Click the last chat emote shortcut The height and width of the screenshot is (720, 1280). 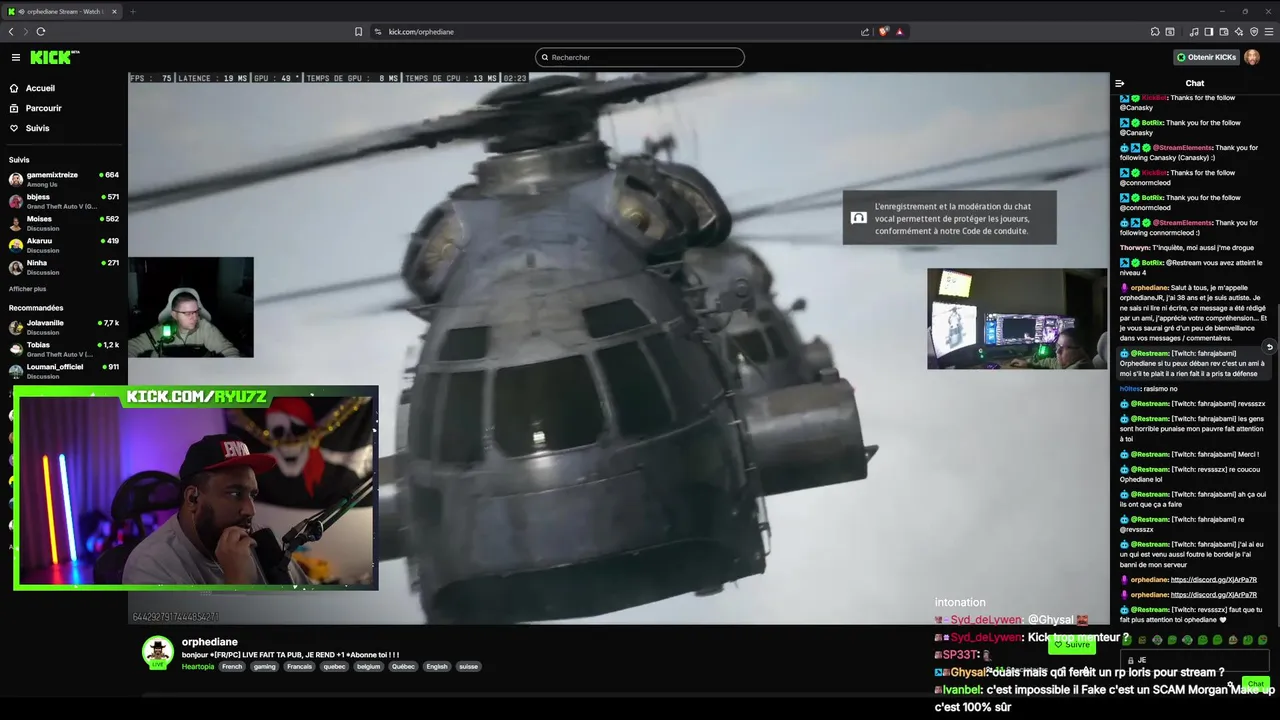point(1263,640)
